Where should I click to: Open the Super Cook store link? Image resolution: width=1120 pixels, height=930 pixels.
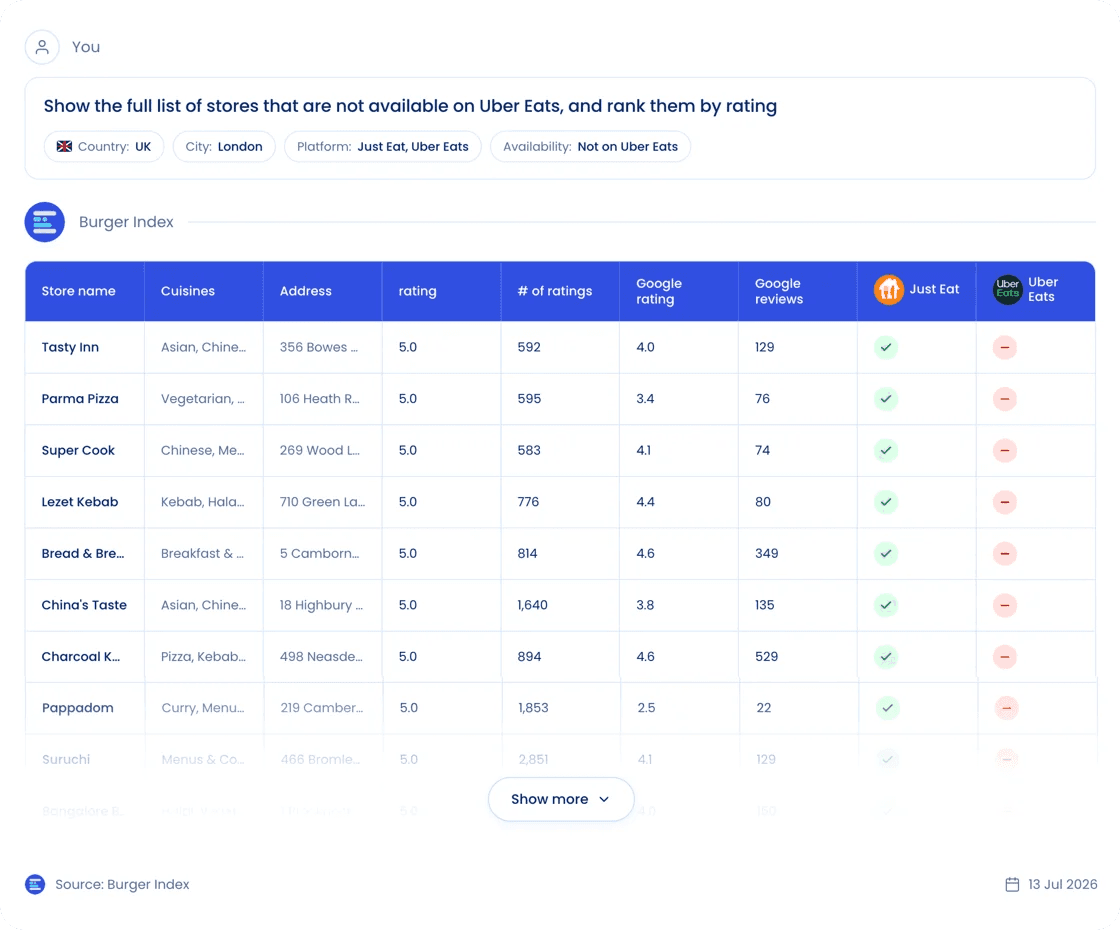(78, 450)
